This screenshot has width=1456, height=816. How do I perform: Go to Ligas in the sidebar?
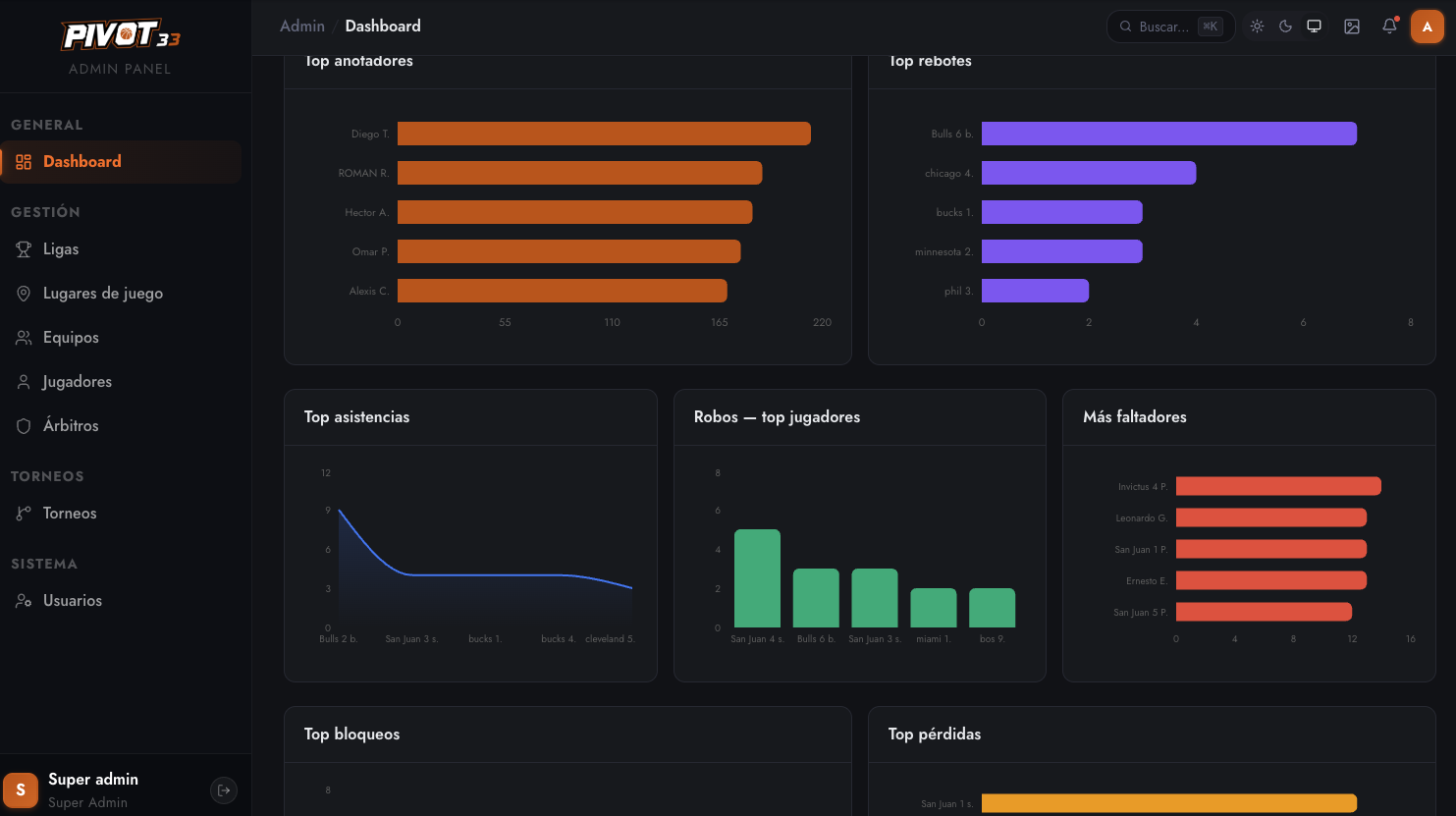(121, 249)
